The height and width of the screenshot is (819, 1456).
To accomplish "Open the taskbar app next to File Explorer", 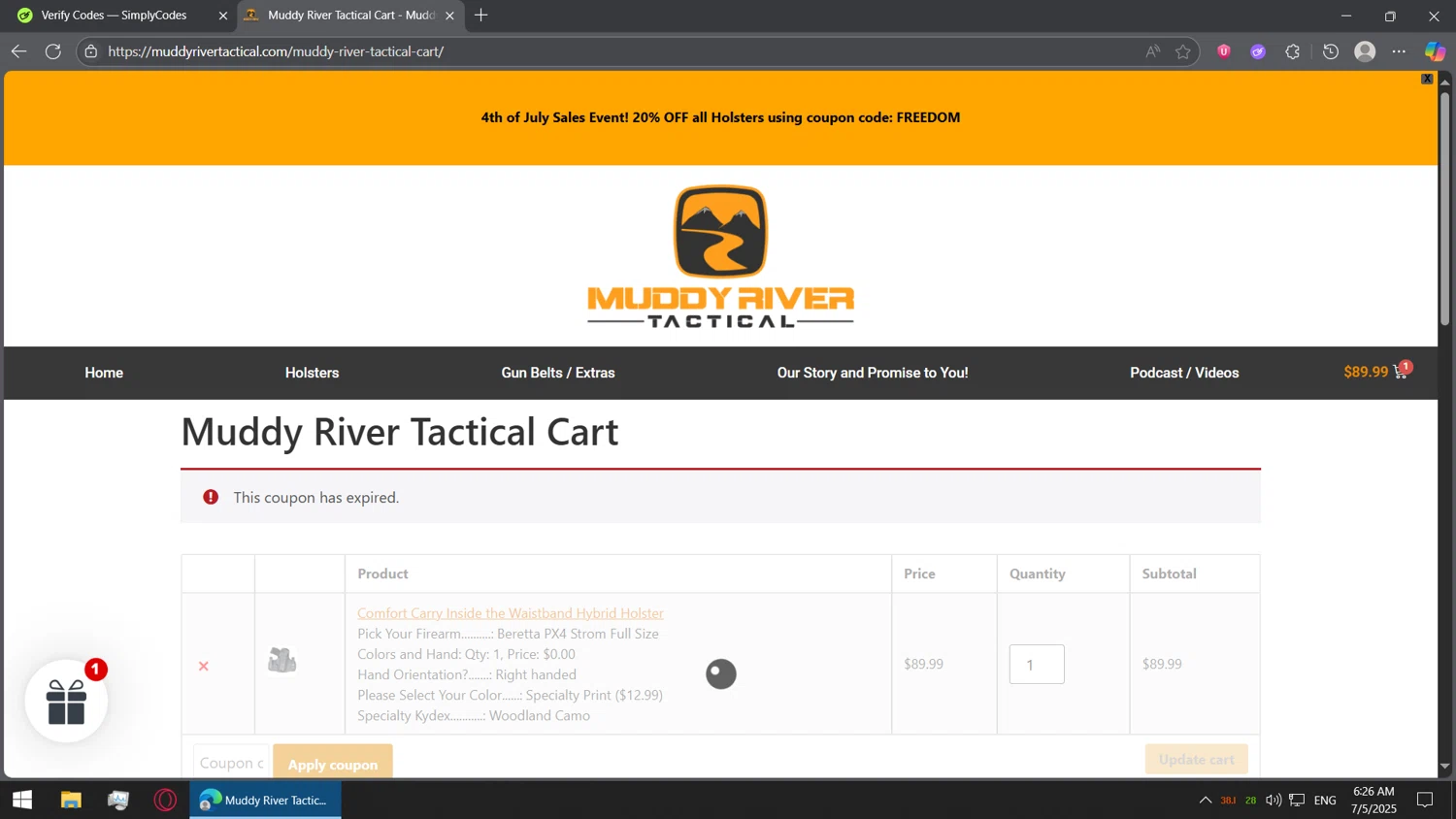I will (x=118, y=800).
